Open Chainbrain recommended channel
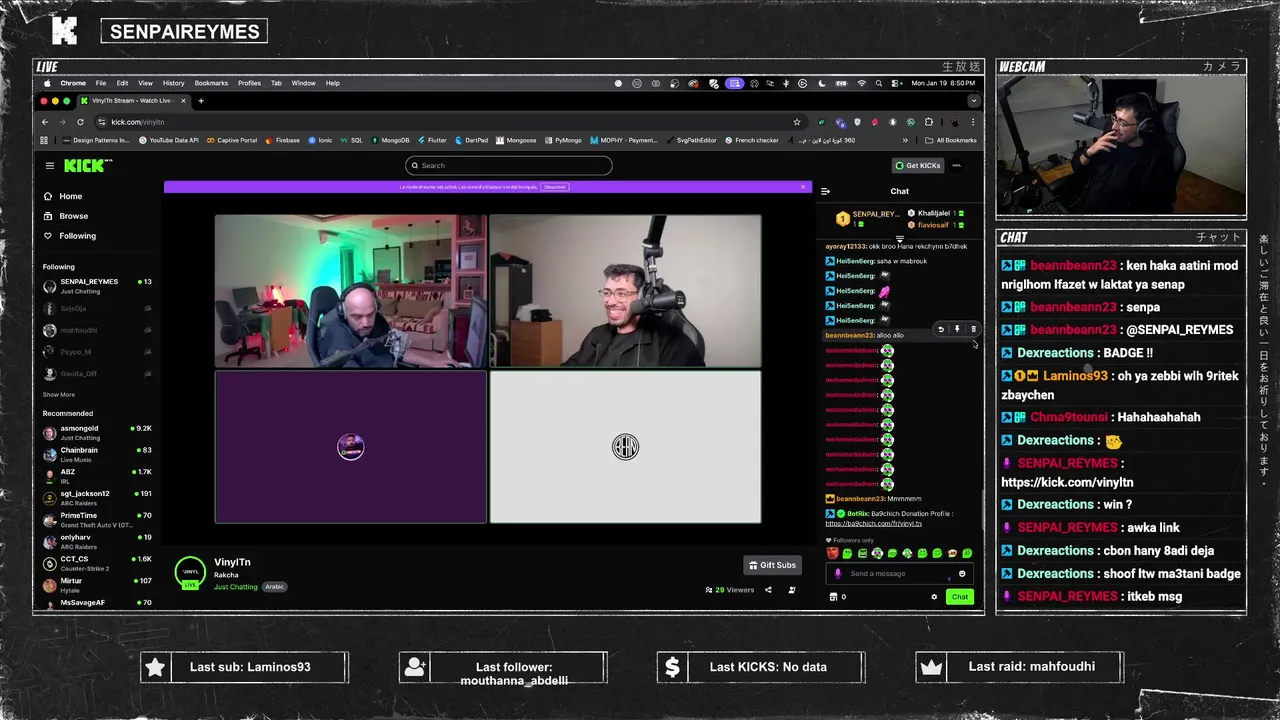The width and height of the screenshot is (1280, 720). tap(97, 455)
